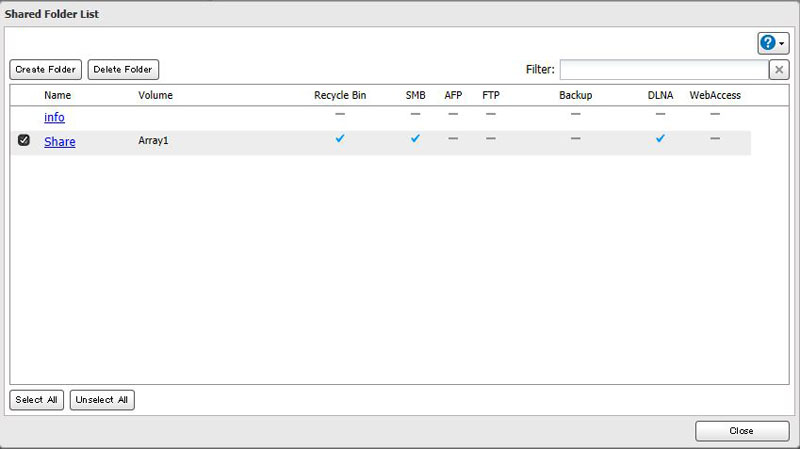Click the Recycle Bin column header
800x449 pixels.
click(x=340, y=95)
